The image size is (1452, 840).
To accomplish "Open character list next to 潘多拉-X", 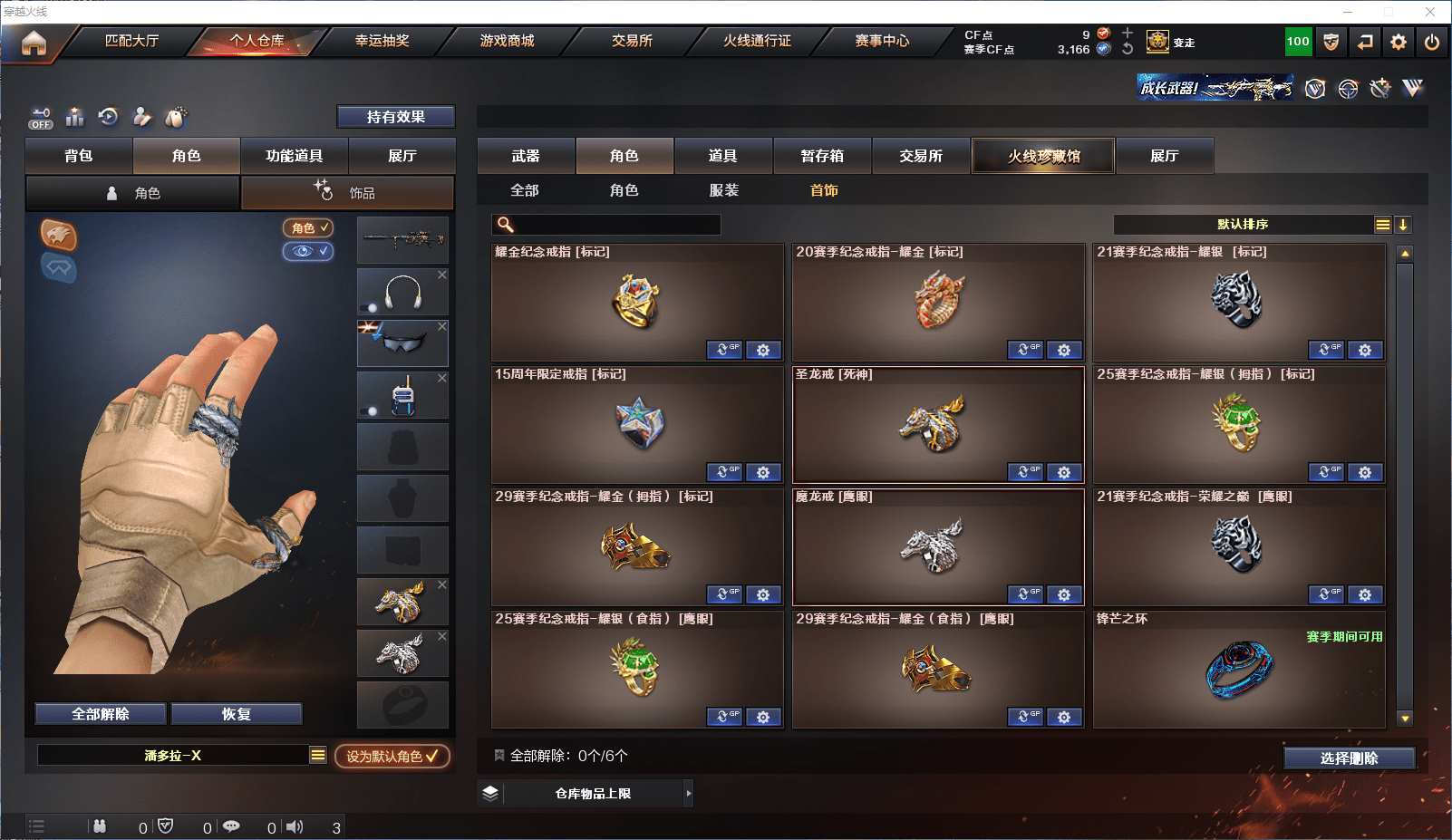I will click(318, 755).
